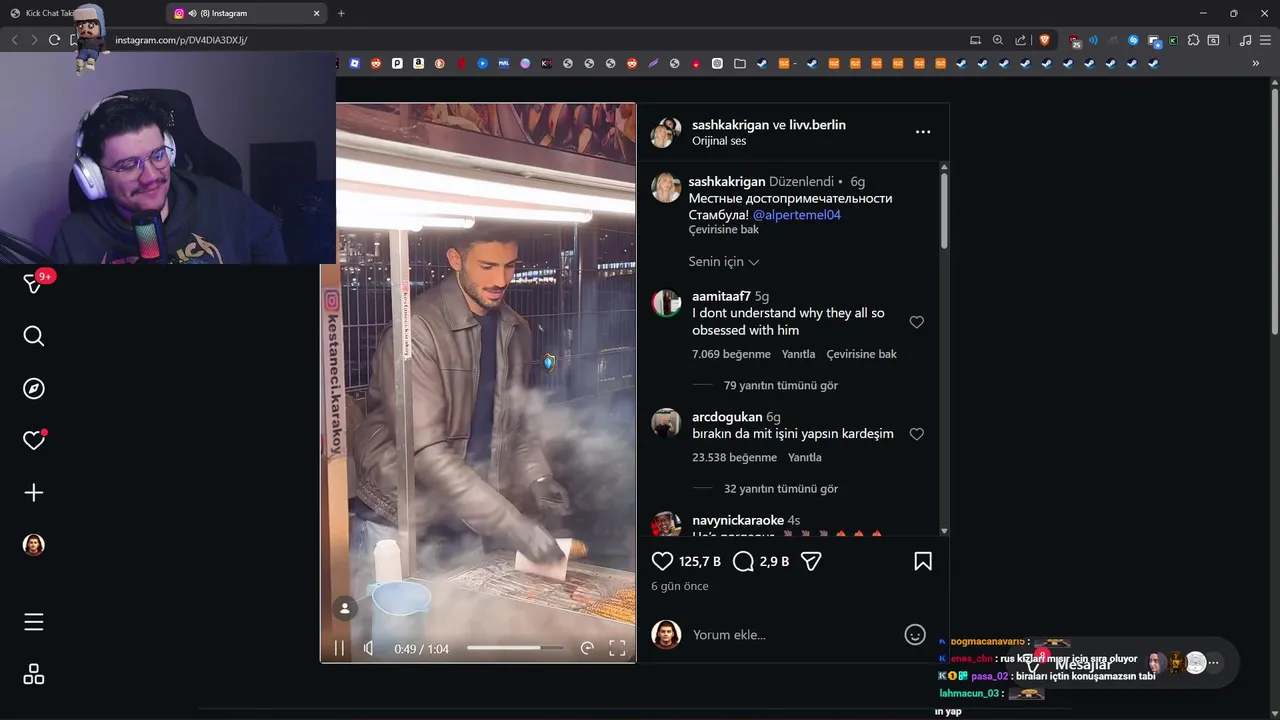This screenshot has height=720, width=1280.
Task: Click 'Yanıtla' under arcdogukan's comment
Action: (805, 457)
